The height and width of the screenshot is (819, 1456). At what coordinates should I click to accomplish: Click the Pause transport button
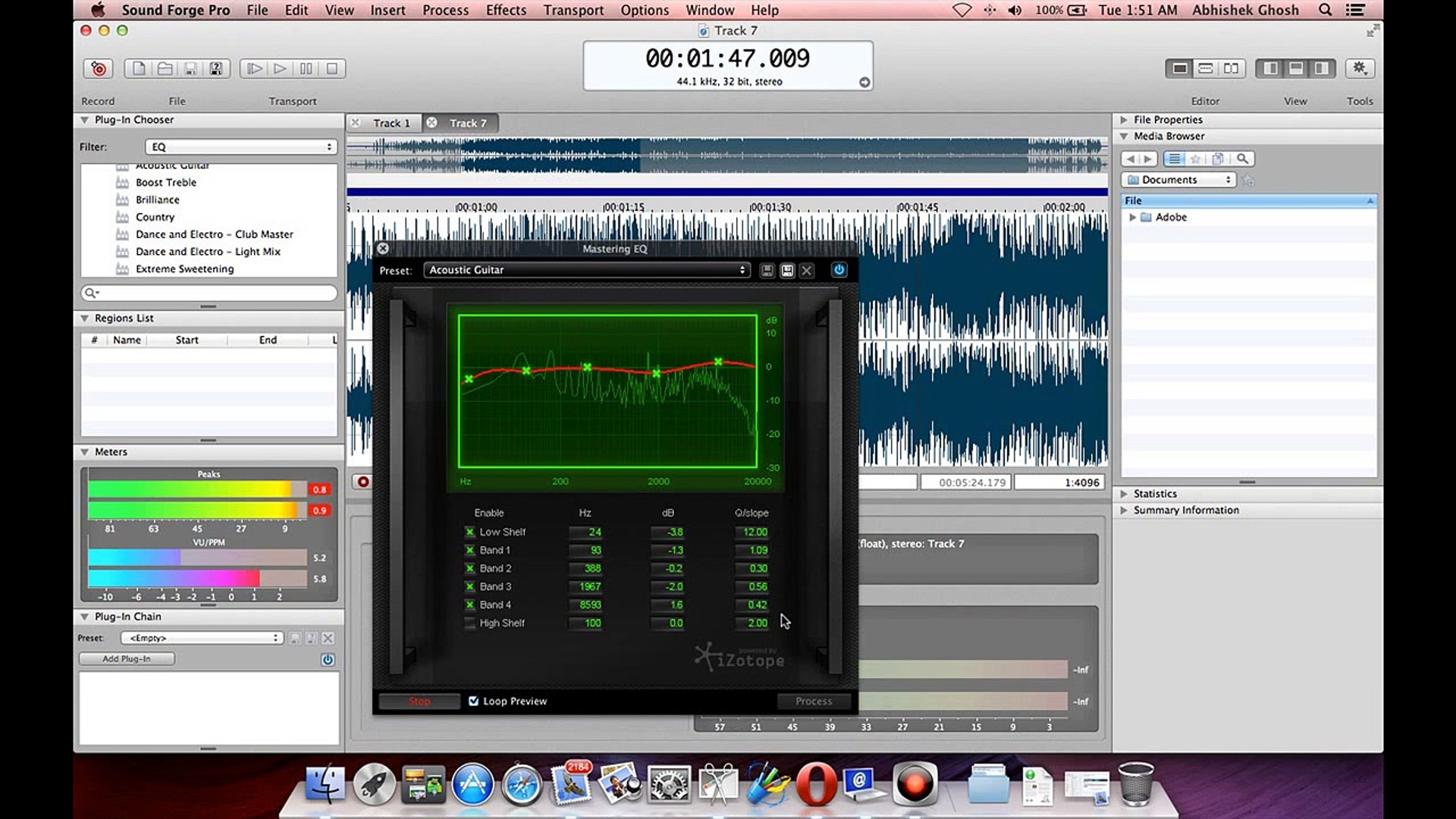pos(306,69)
